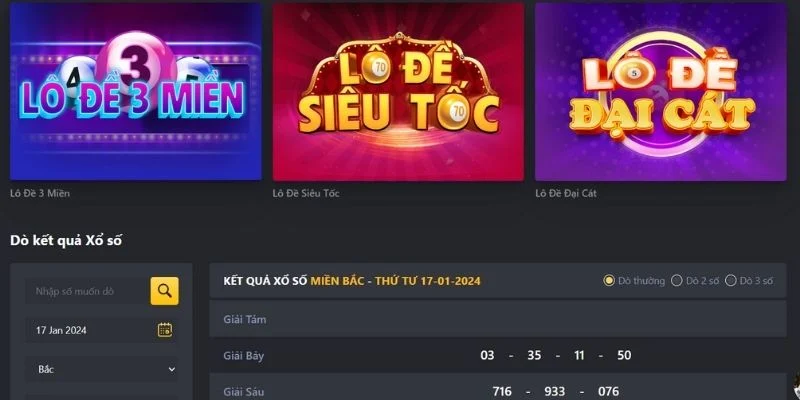The width and height of the screenshot is (800, 400).
Task: Select the Giải Tám results row
Action: tap(498, 319)
